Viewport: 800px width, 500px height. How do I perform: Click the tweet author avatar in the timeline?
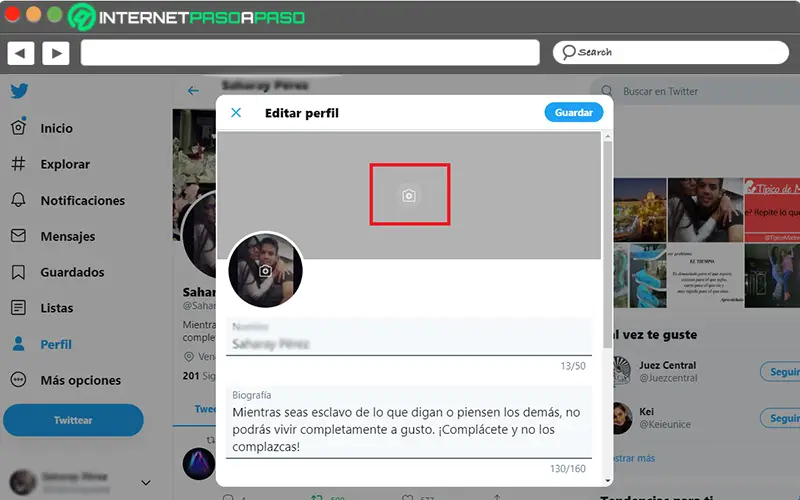(x=199, y=464)
